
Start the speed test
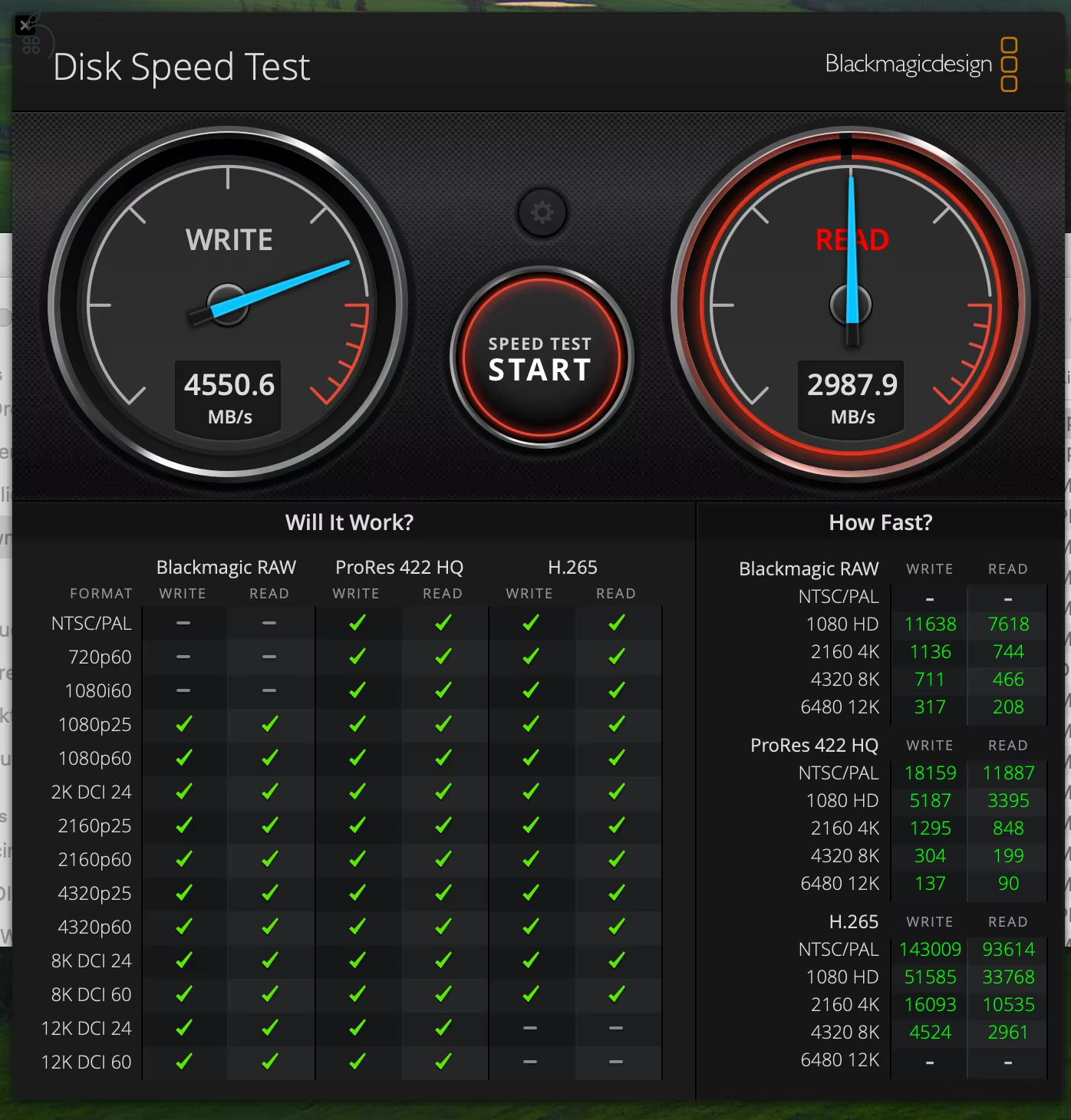pos(541,358)
